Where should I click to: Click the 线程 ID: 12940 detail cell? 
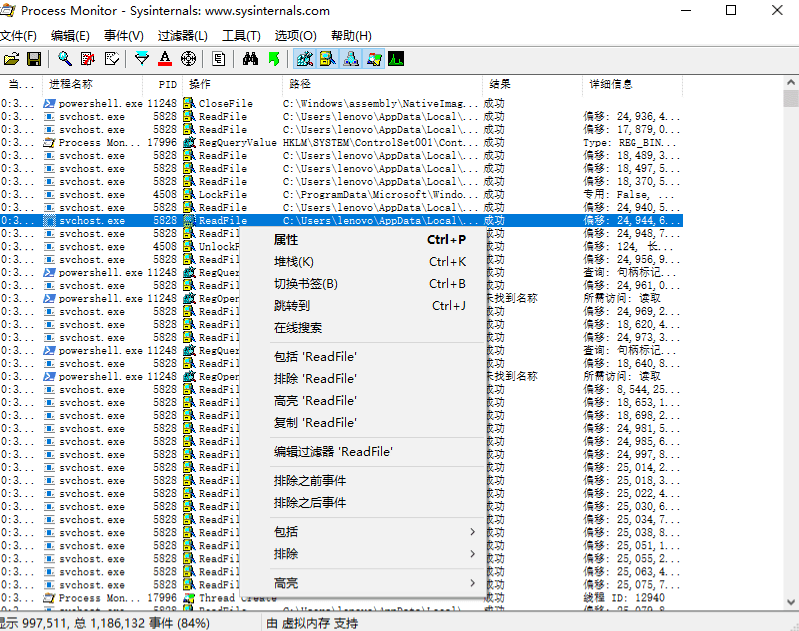click(x=624, y=598)
